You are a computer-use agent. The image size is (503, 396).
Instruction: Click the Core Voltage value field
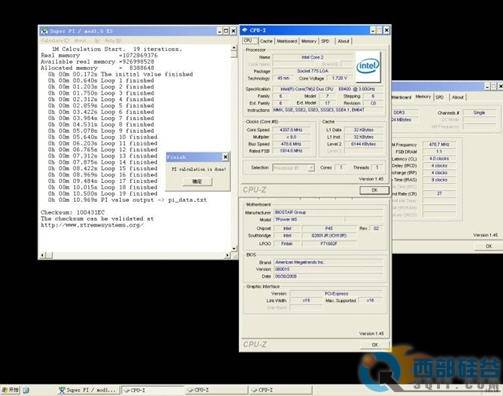pos(339,78)
